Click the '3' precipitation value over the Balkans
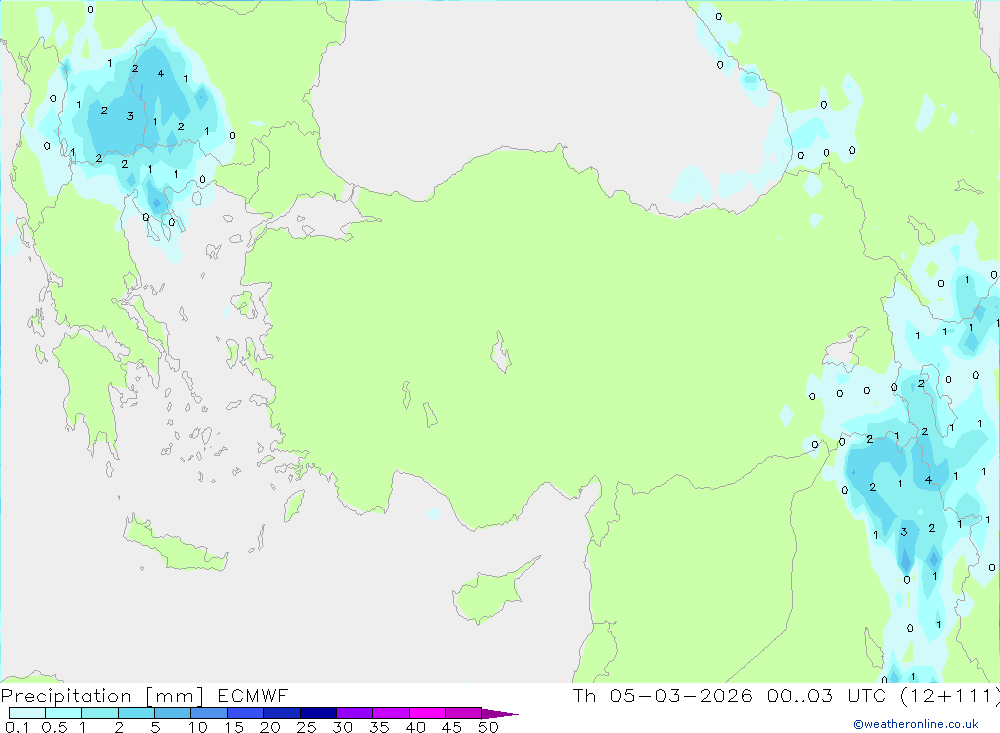The image size is (1000, 733). coord(130,116)
